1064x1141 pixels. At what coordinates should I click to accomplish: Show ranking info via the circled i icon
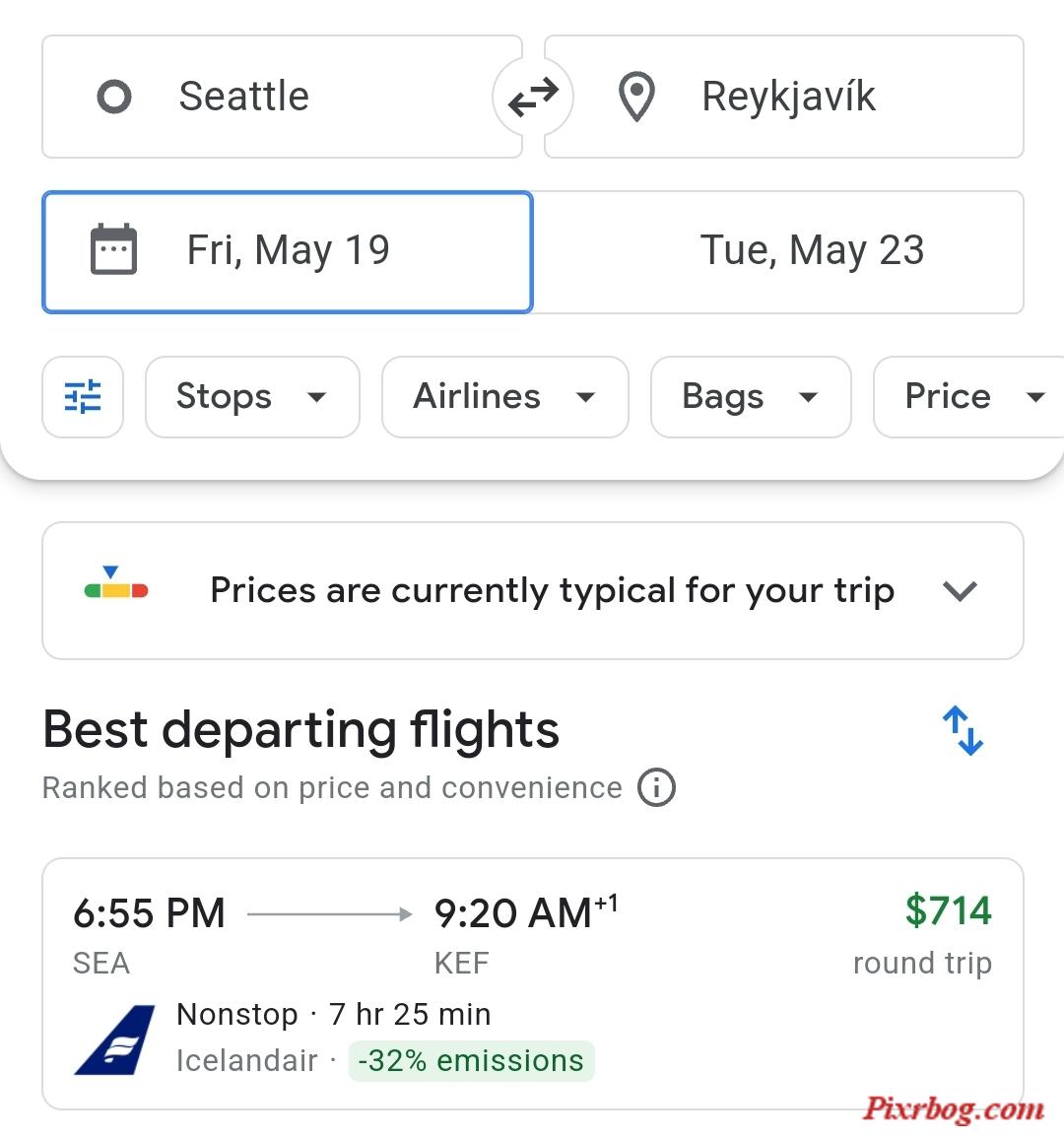coord(656,787)
